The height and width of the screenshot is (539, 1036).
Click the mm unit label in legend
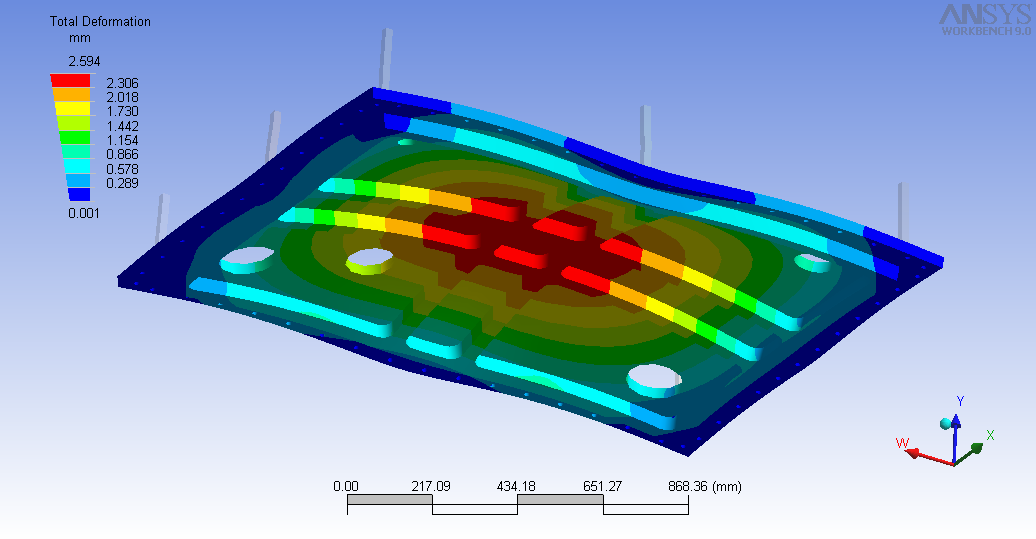80,38
